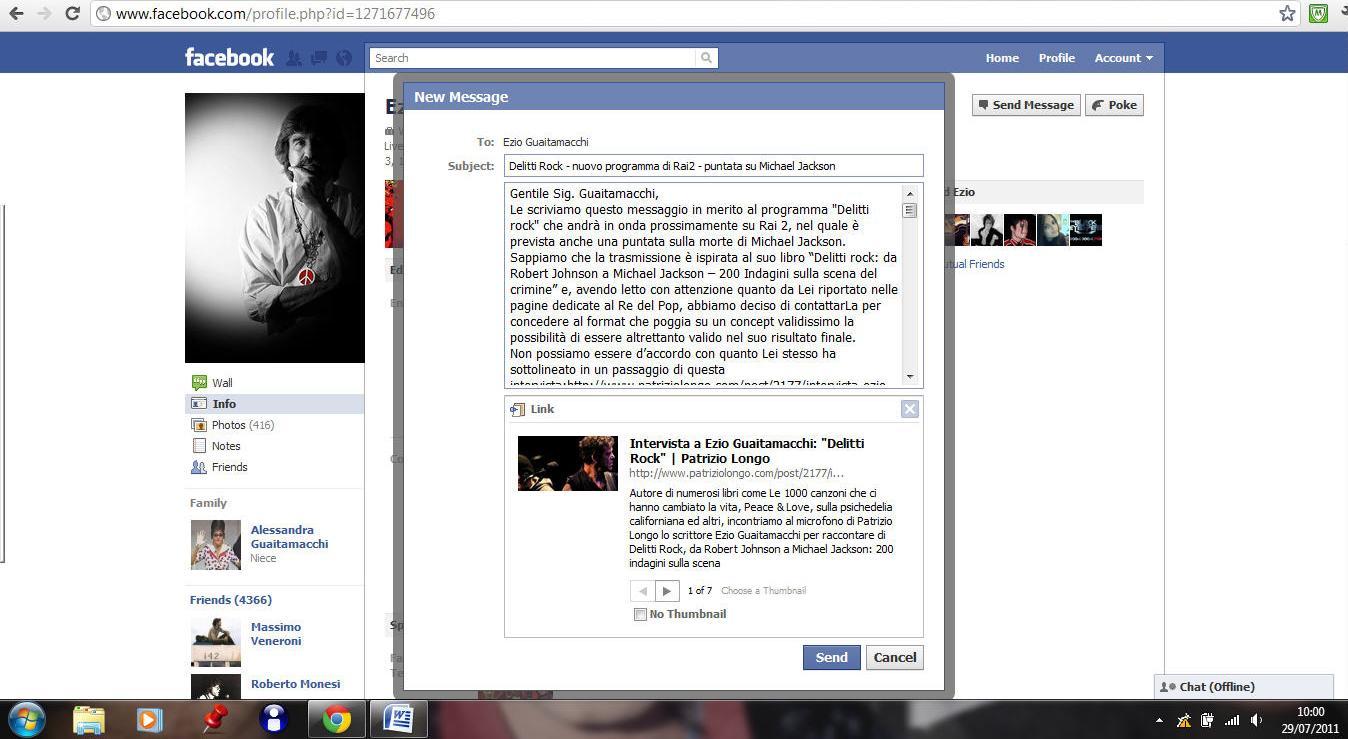This screenshot has width=1348, height=739.
Task: Open the Account dropdown menu
Action: click(1123, 58)
